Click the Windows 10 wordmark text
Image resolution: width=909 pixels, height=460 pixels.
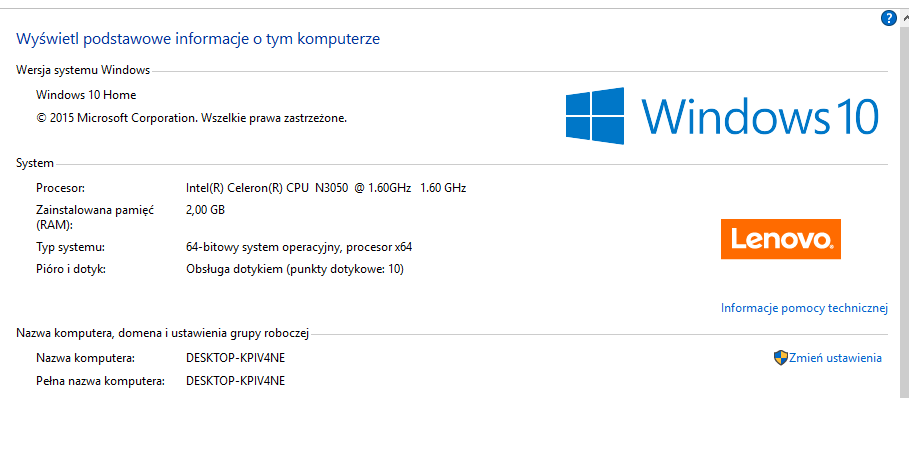(760, 116)
